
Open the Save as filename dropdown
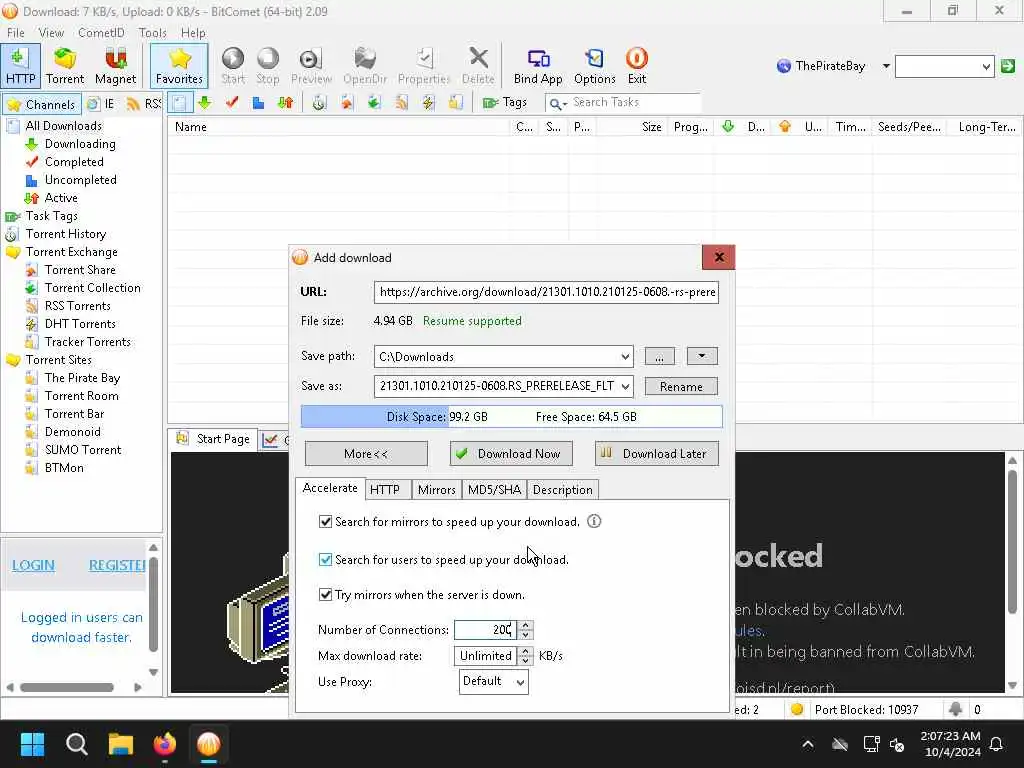coord(625,387)
